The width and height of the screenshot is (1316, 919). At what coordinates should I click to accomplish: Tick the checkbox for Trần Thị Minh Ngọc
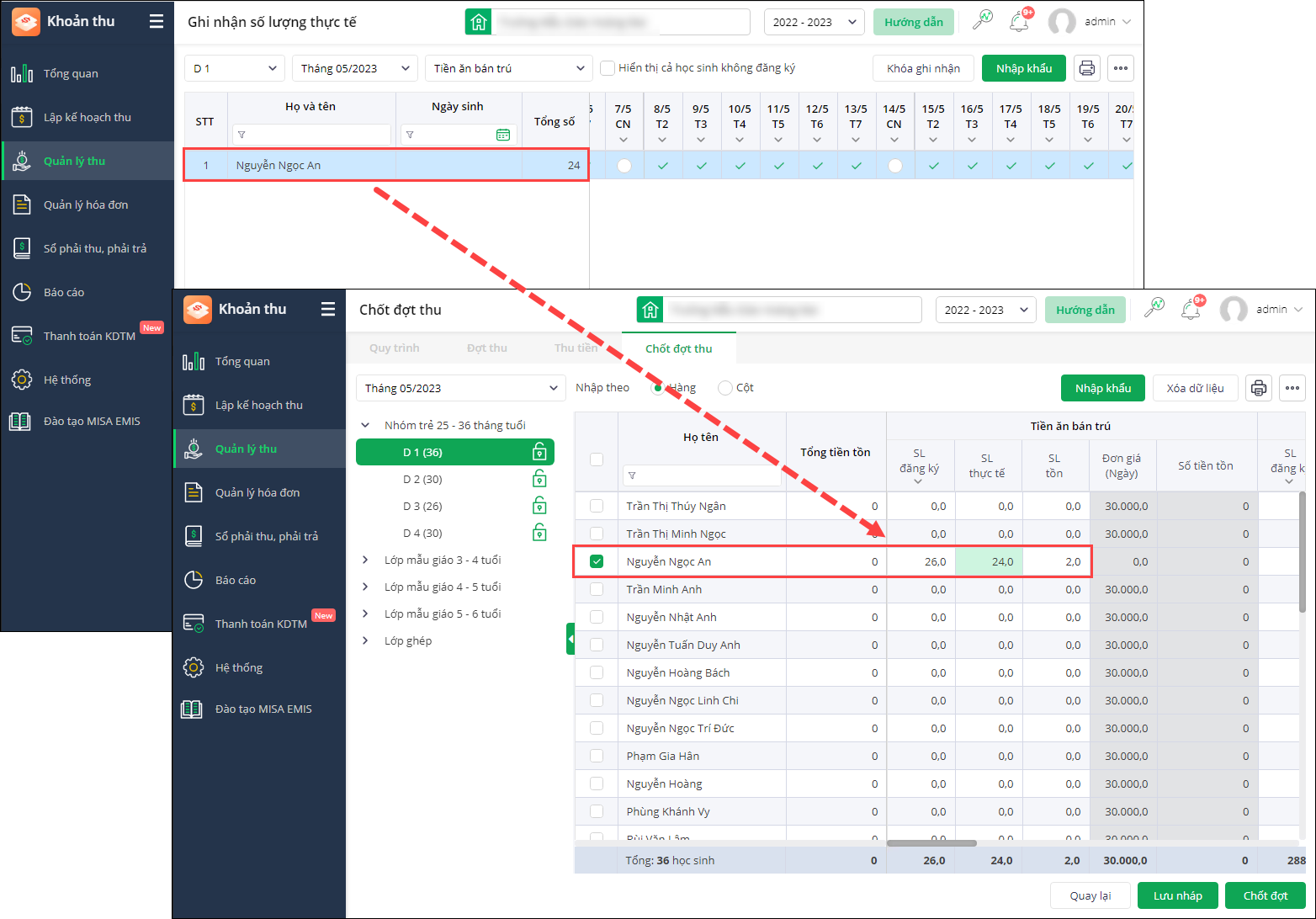pyautogui.click(x=597, y=534)
